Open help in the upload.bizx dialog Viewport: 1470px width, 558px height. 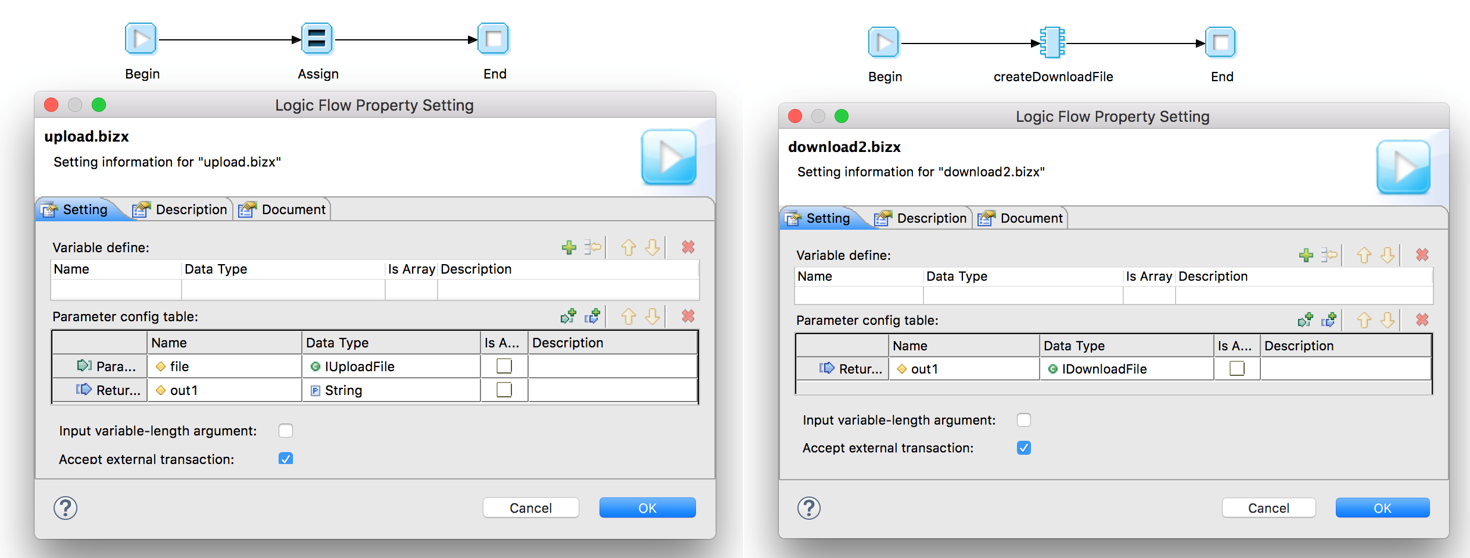point(65,508)
